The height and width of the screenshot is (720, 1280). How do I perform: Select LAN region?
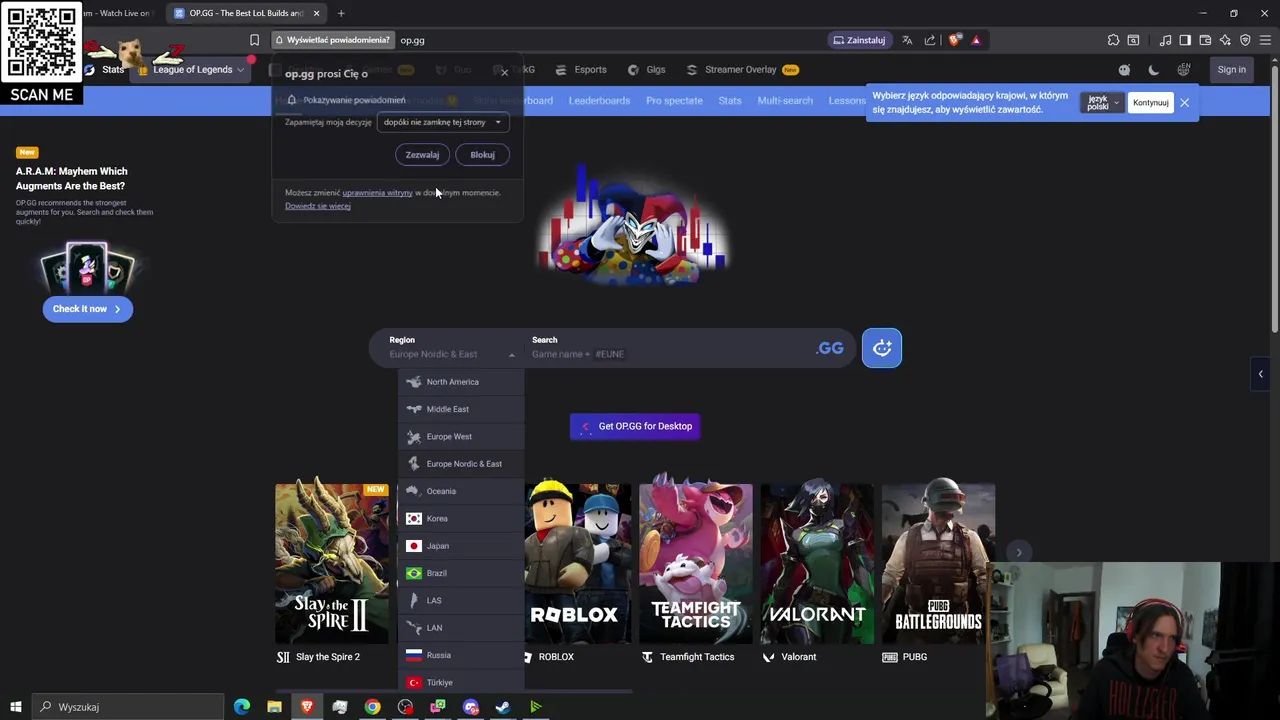click(461, 628)
